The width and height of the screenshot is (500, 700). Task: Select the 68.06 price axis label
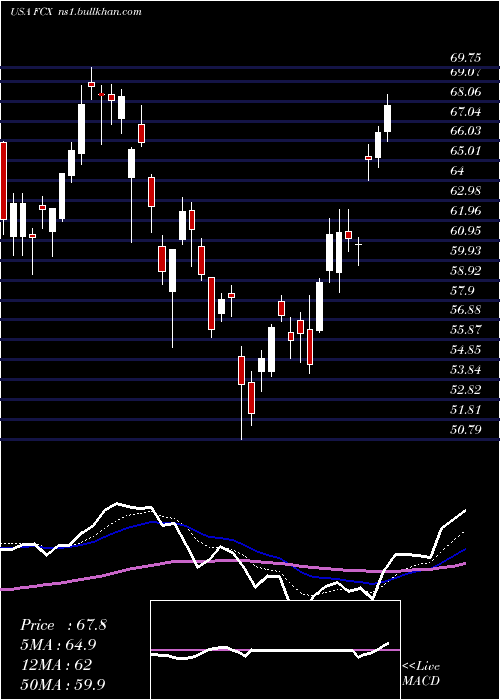pos(466,92)
